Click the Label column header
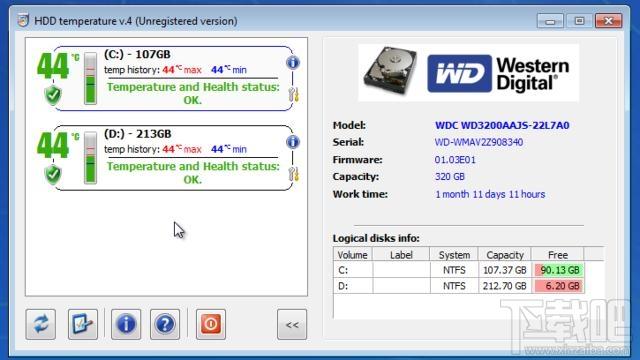 coord(401,255)
